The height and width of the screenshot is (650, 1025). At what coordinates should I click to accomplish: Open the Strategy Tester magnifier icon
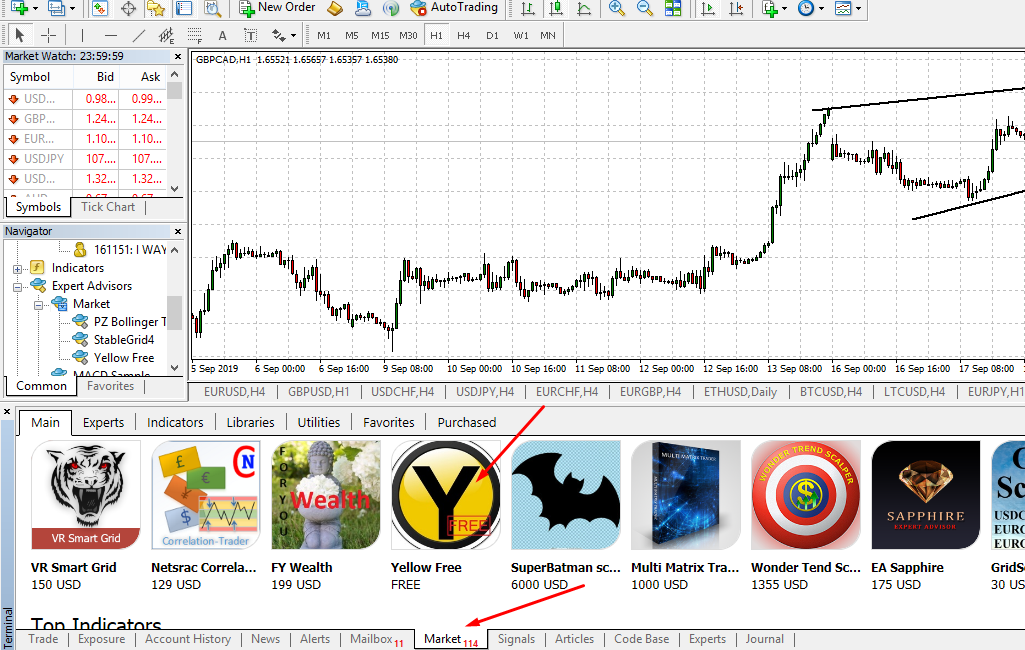pos(212,8)
